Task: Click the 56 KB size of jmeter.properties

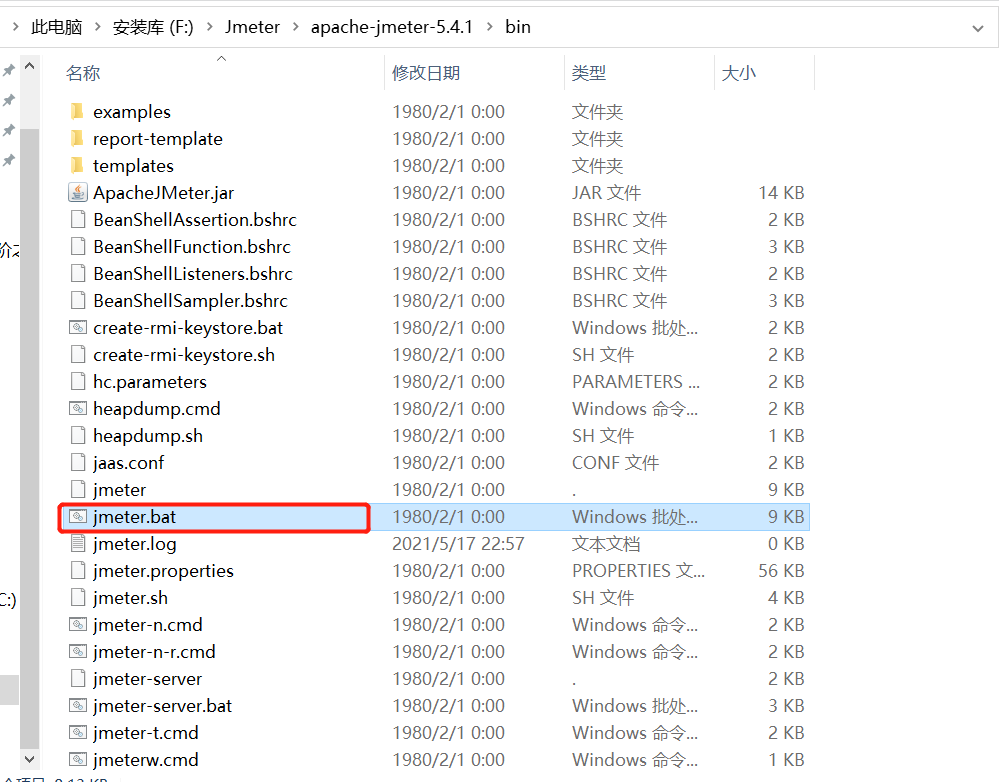Action: pos(781,570)
